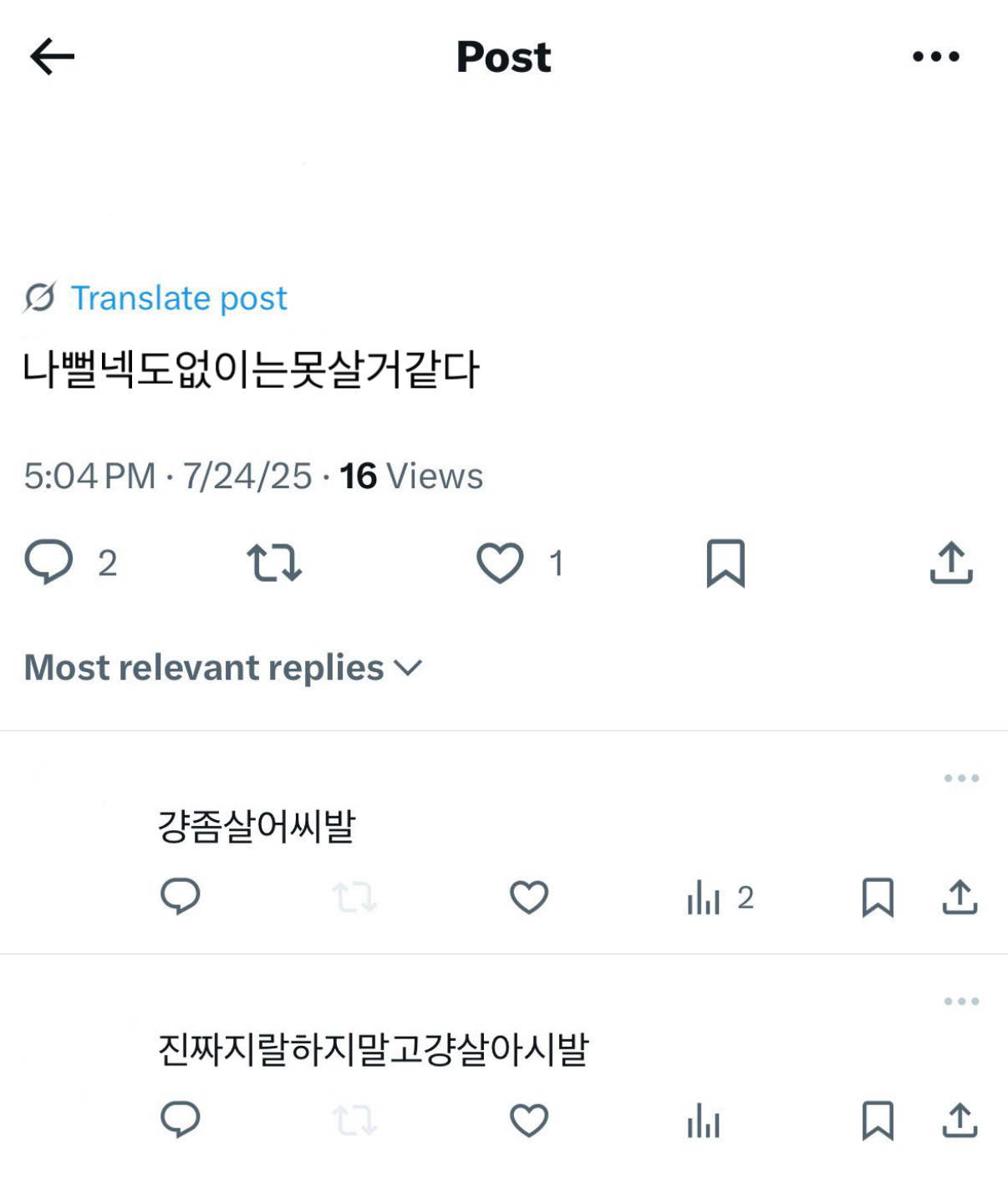Bookmark the main post

(725, 563)
